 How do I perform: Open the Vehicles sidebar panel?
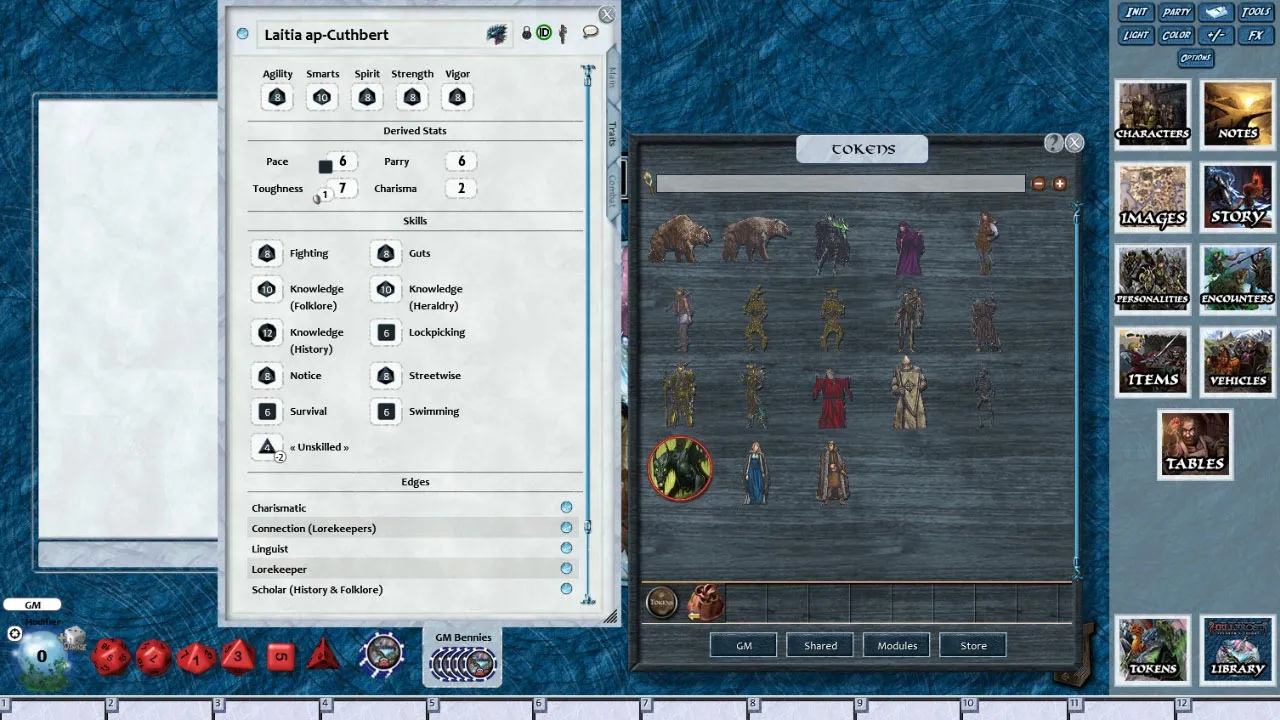(x=1238, y=361)
